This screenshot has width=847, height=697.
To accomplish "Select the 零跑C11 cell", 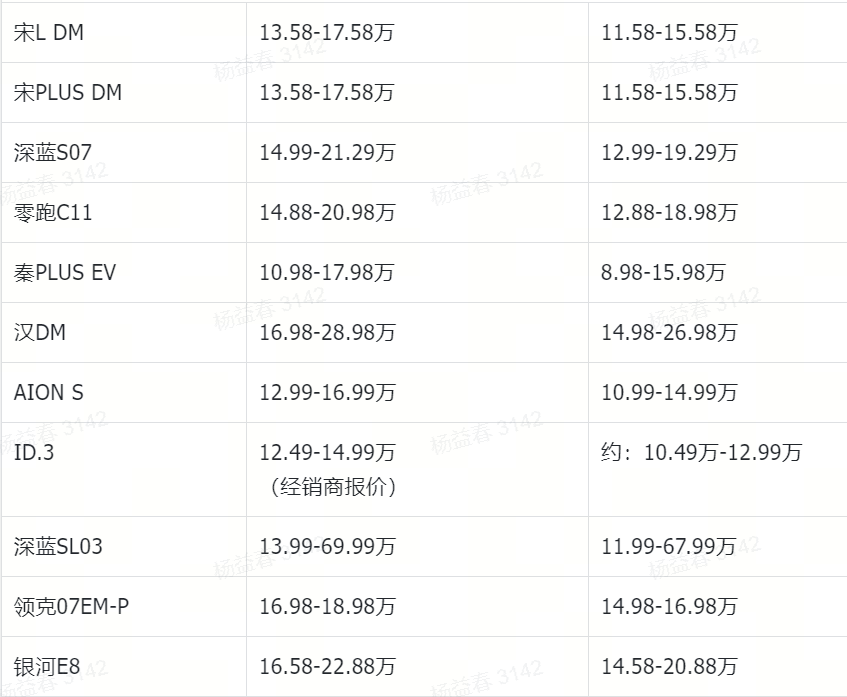I will click(x=53, y=213).
